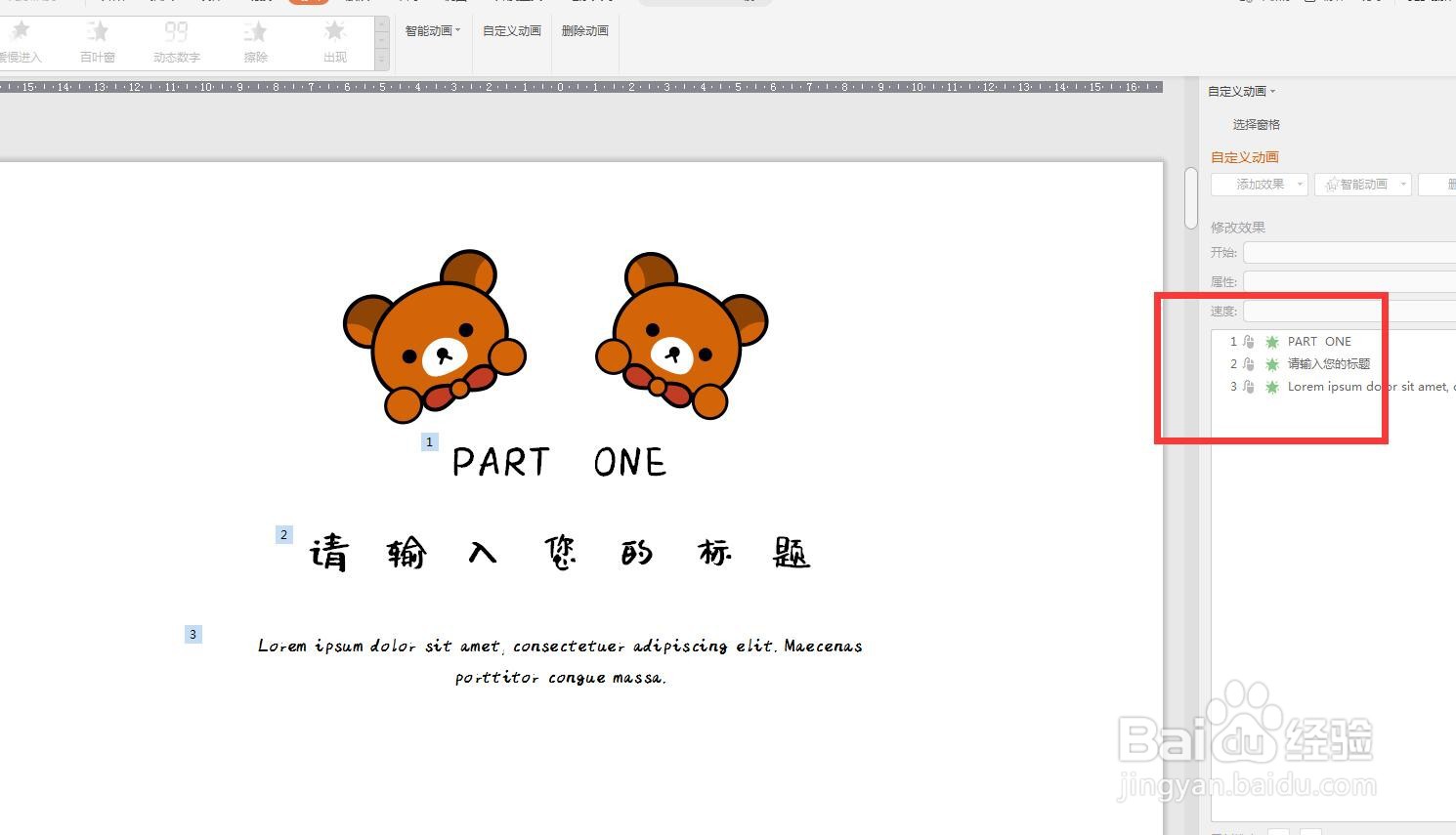Select the 动态数字 animation effect
This screenshot has height=835, width=1456.
[x=177, y=42]
